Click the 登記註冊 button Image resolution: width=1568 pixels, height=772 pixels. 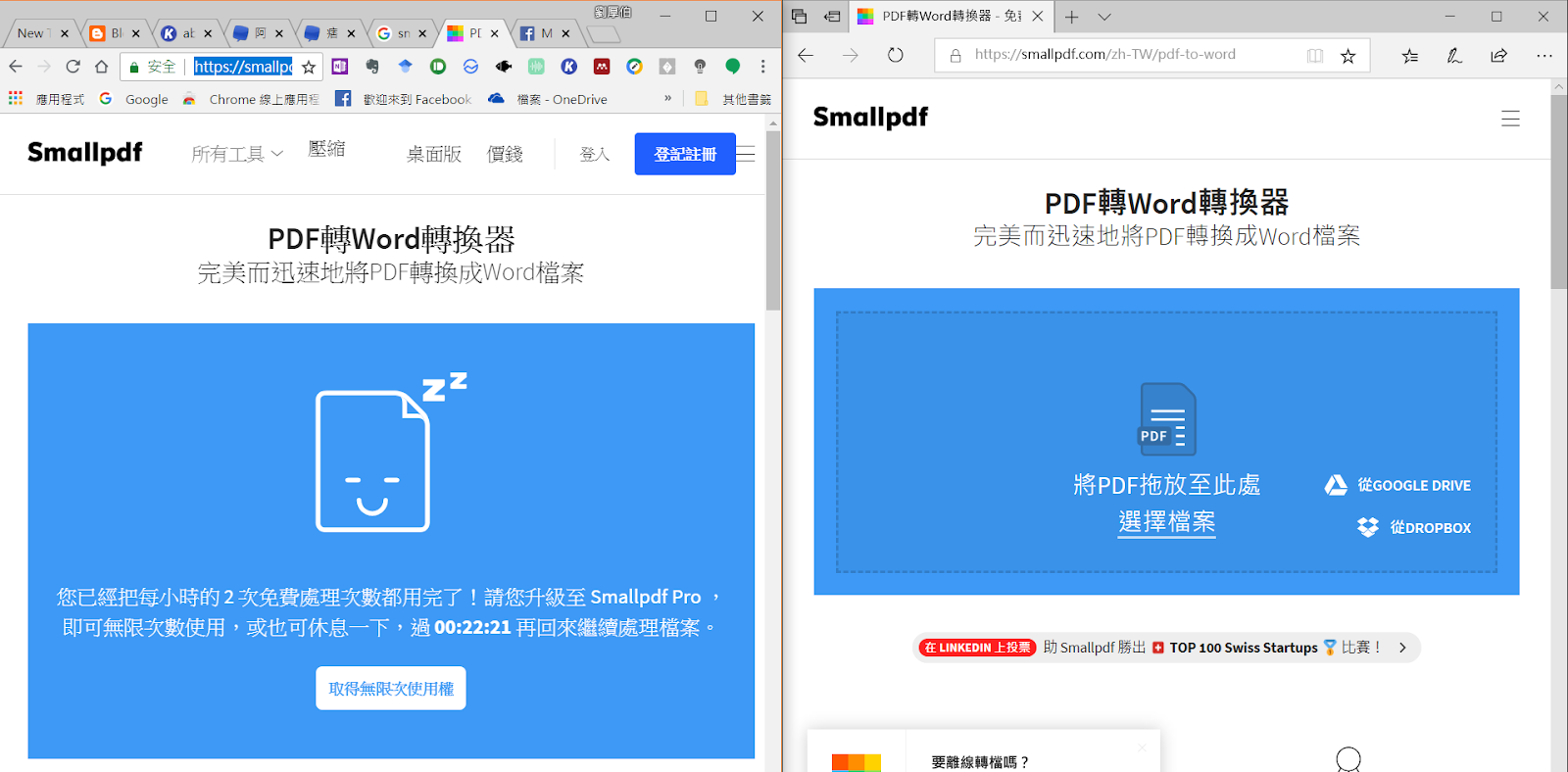(x=685, y=154)
